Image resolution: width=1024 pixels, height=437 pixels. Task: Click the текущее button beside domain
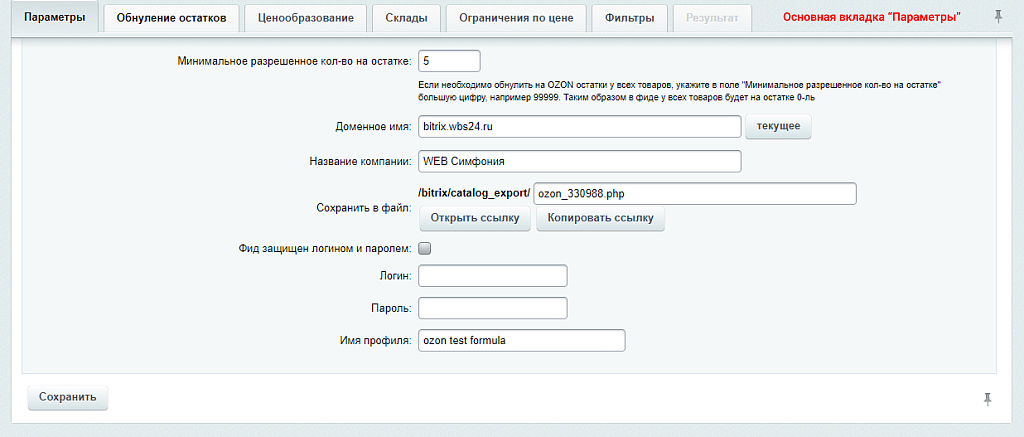(778, 127)
